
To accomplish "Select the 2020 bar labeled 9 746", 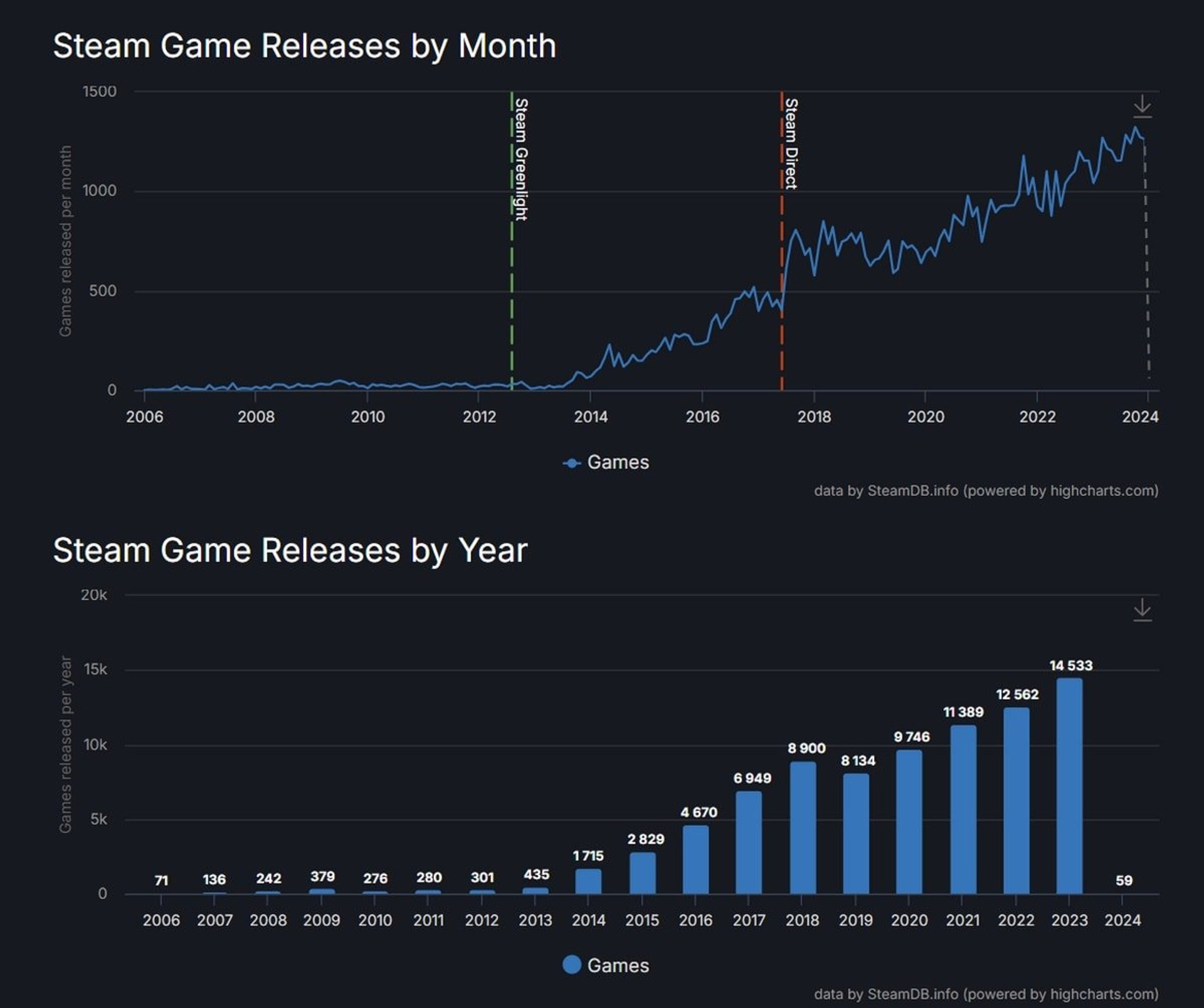I will pos(909,822).
